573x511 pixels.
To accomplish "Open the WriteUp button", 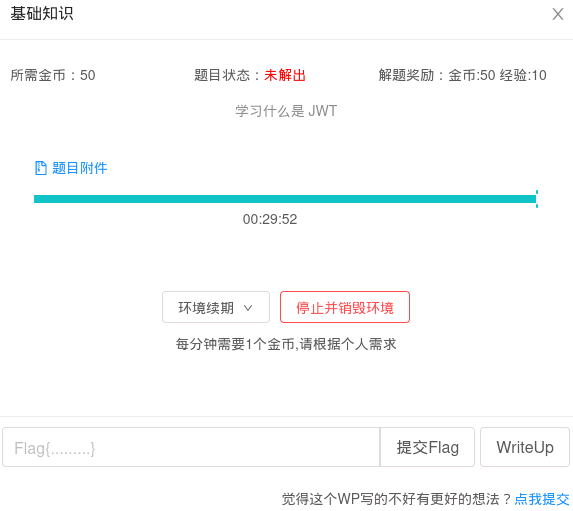I will [525, 447].
